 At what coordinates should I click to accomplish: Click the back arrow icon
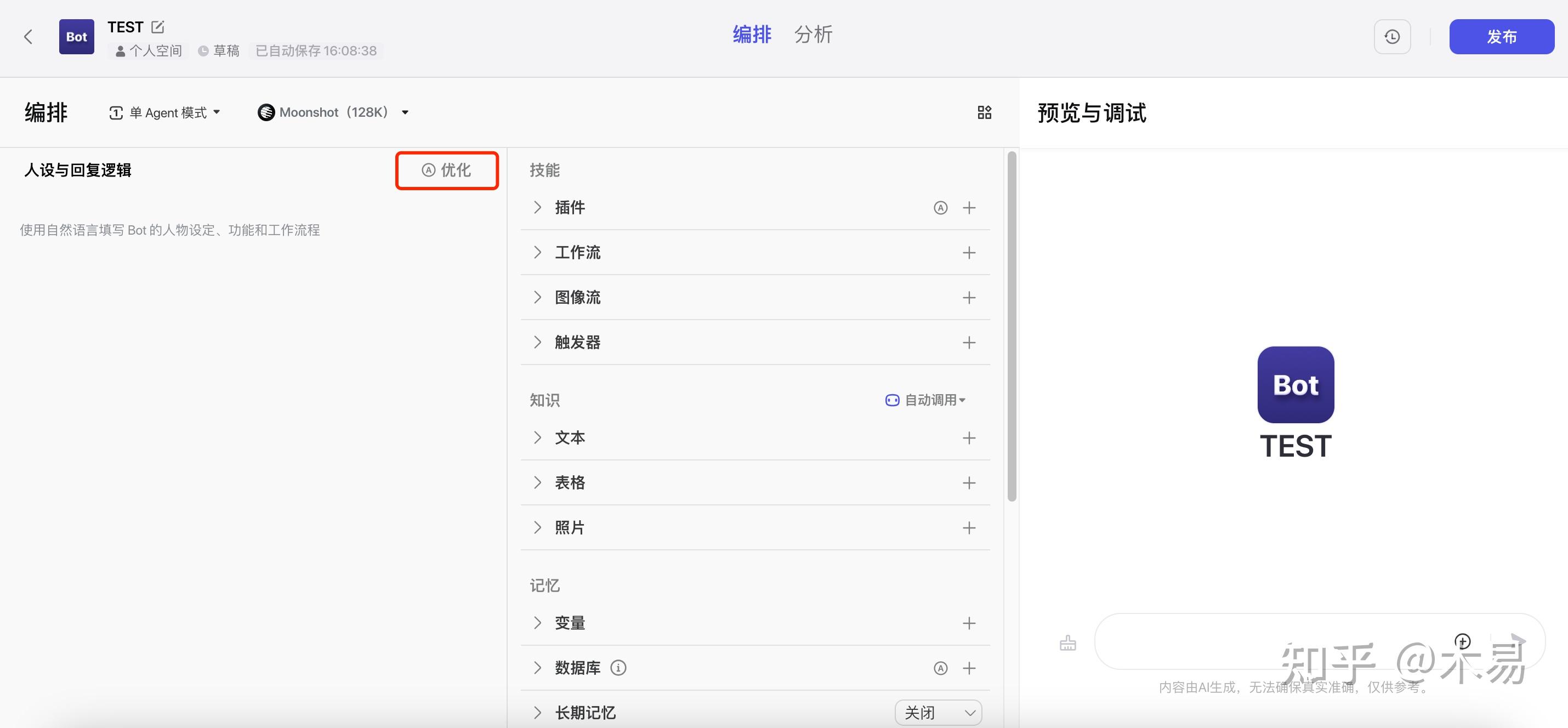pos(28,37)
